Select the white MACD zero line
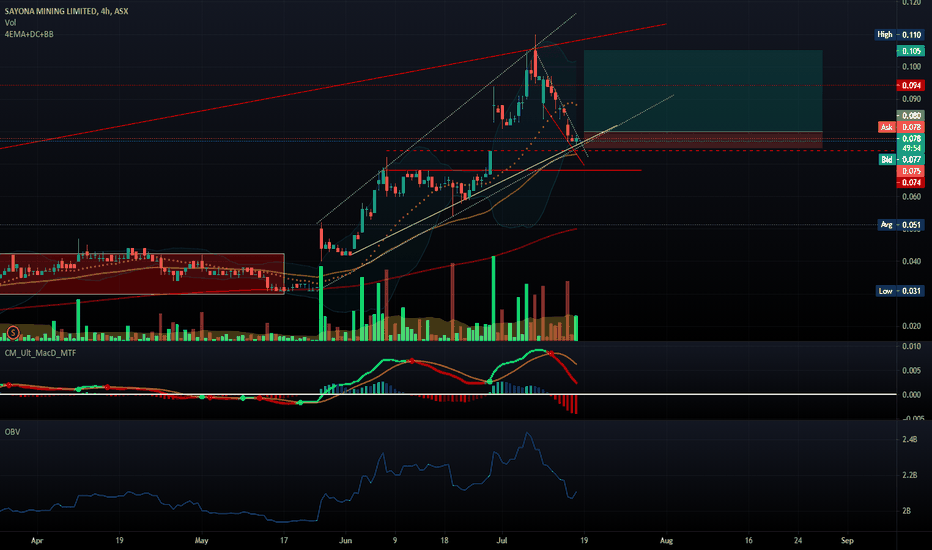 tap(448, 394)
